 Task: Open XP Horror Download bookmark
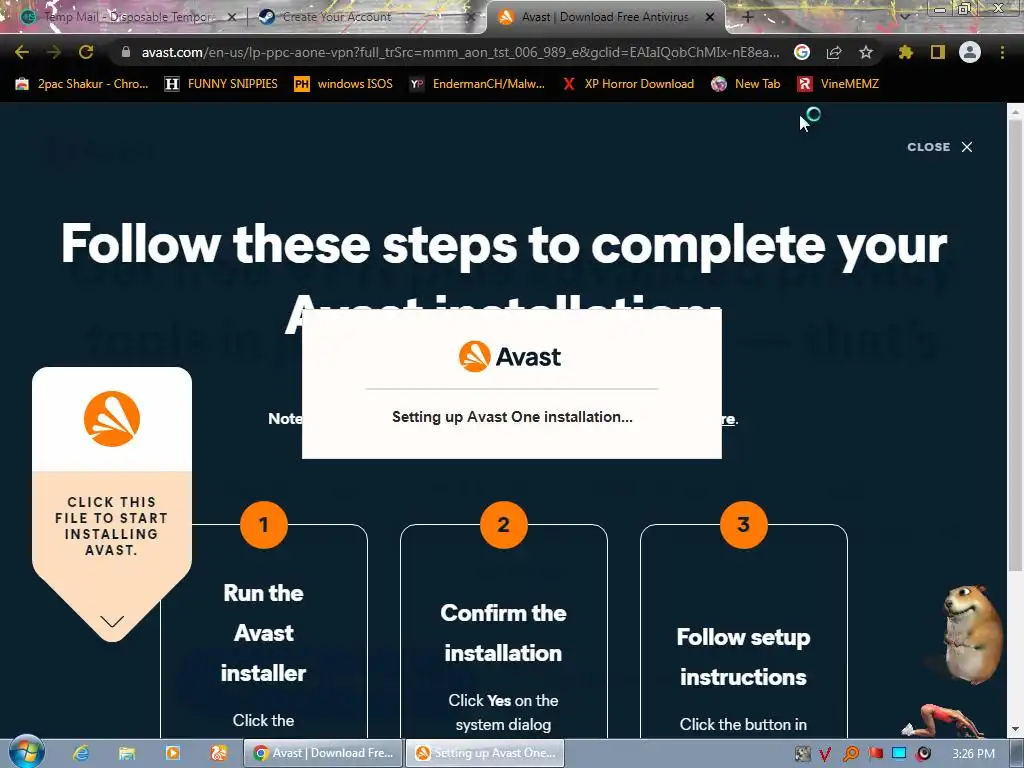point(629,84)
